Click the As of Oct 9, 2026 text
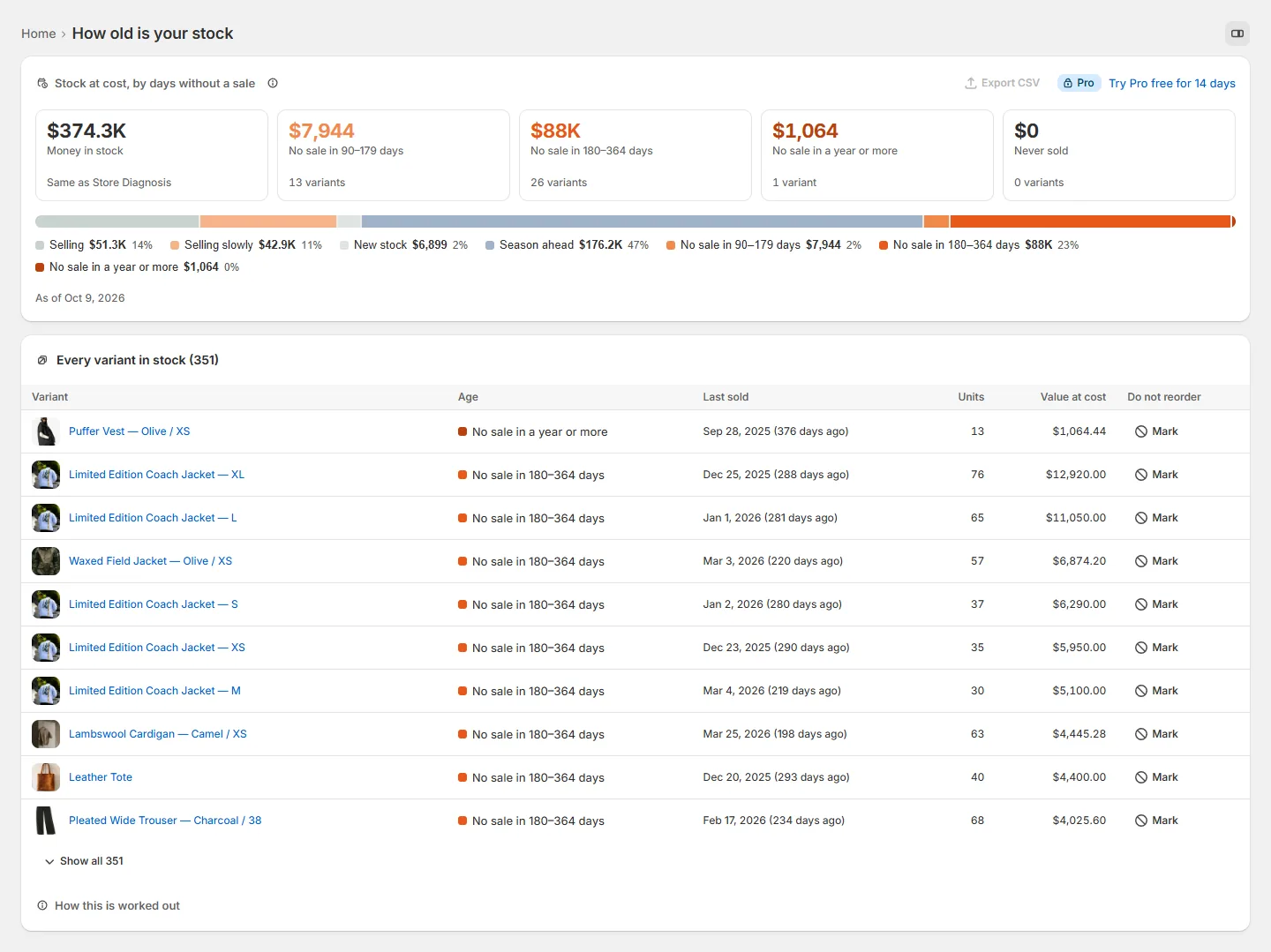Image resolution: width=1271 pixels, height=952 pixels. pos(80,298)
